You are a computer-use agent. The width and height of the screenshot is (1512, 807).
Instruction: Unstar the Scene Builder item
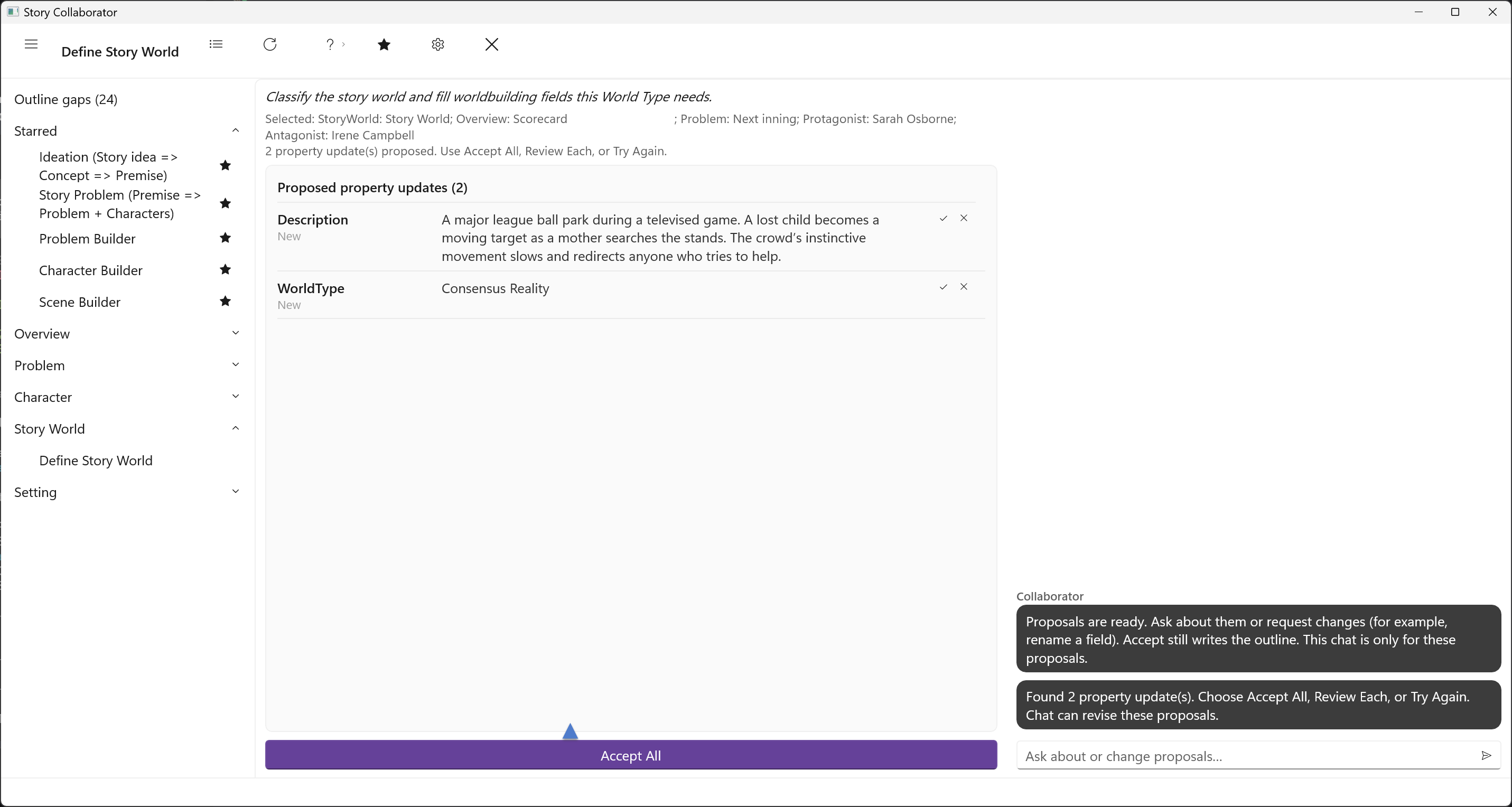click(225, 301)
